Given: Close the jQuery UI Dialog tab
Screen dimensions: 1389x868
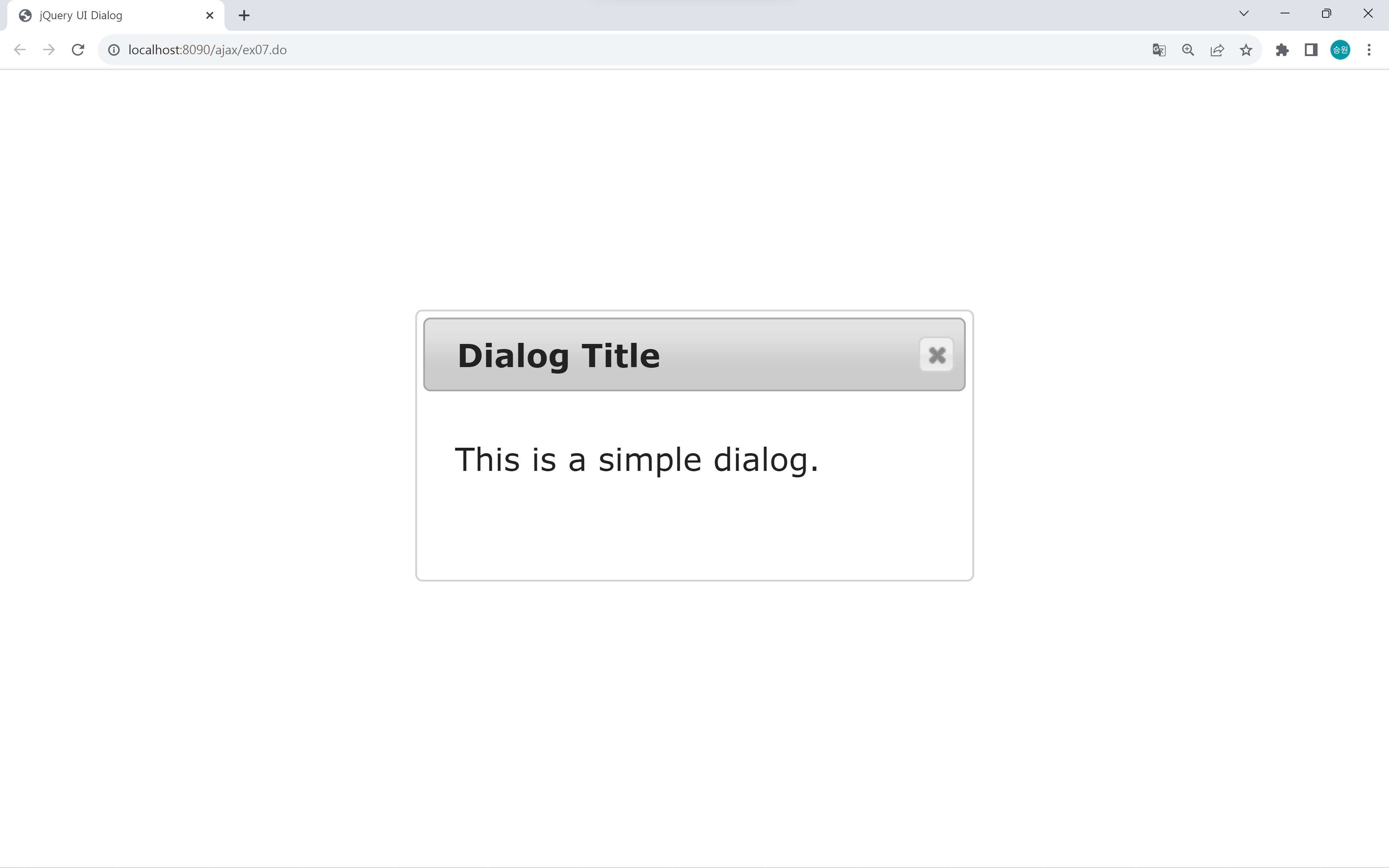Looking at the screenshot, I should 209,16.
